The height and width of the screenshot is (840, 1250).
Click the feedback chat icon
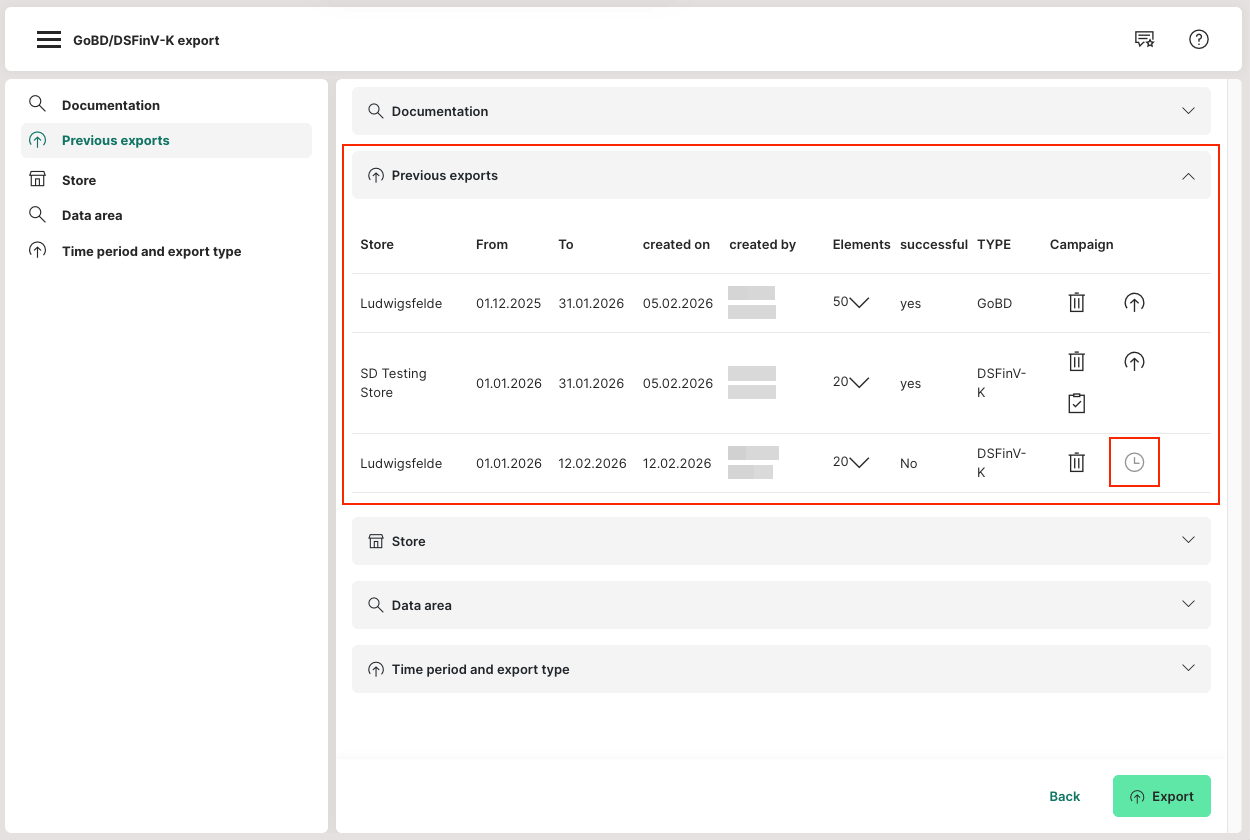click(x=1144, y=40)
